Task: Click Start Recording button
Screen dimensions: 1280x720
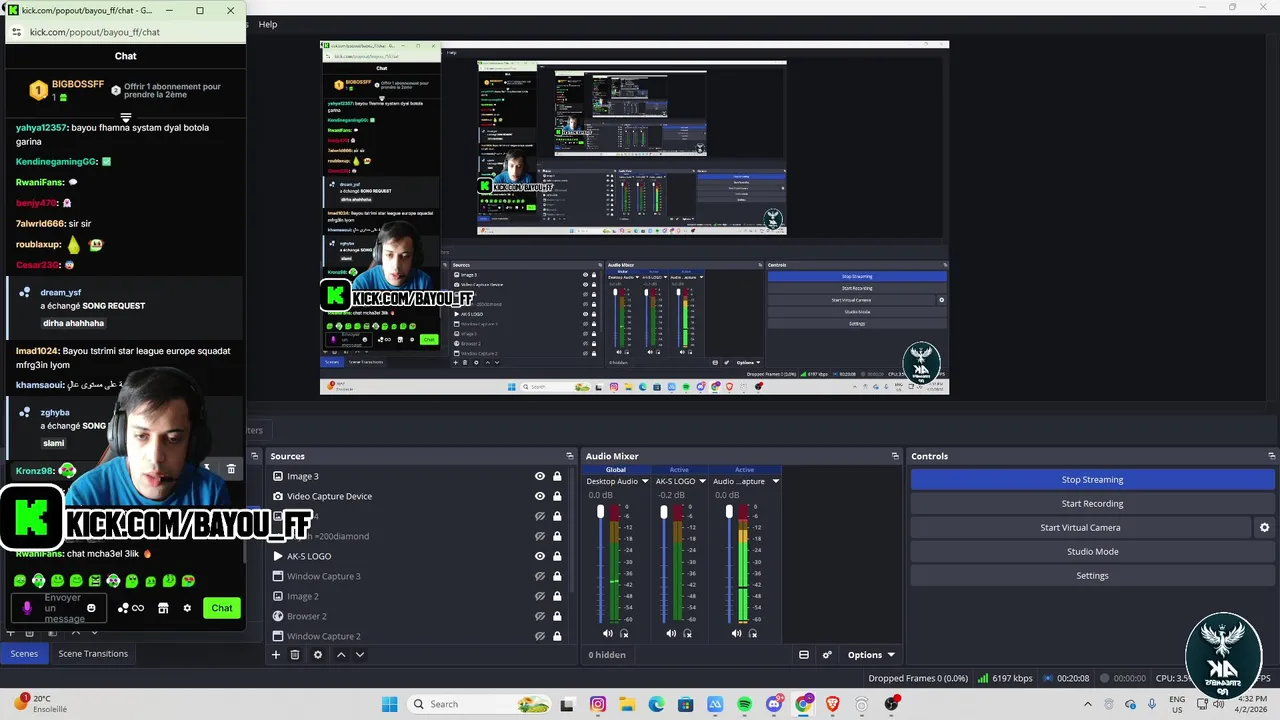Action: [x=1092, y=503]
